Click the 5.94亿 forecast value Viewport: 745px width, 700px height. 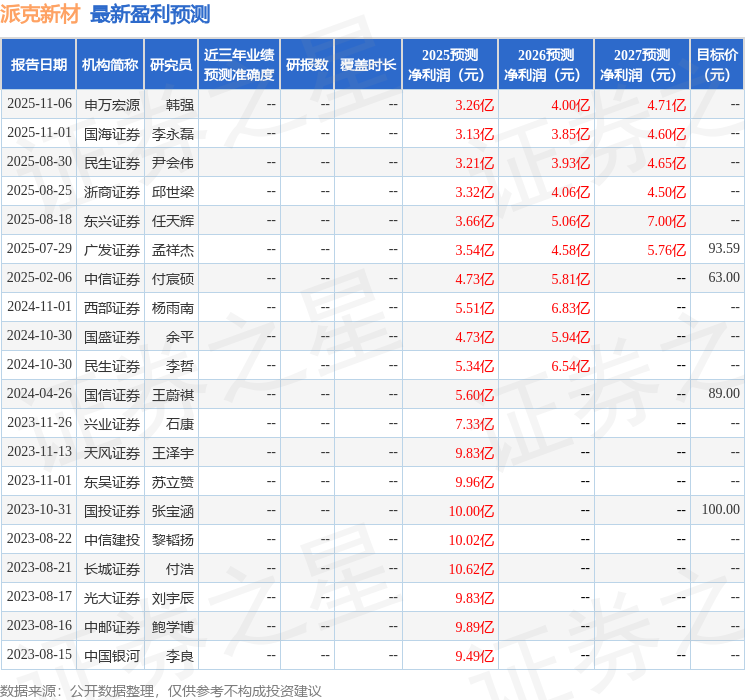(x=571, y=337)
